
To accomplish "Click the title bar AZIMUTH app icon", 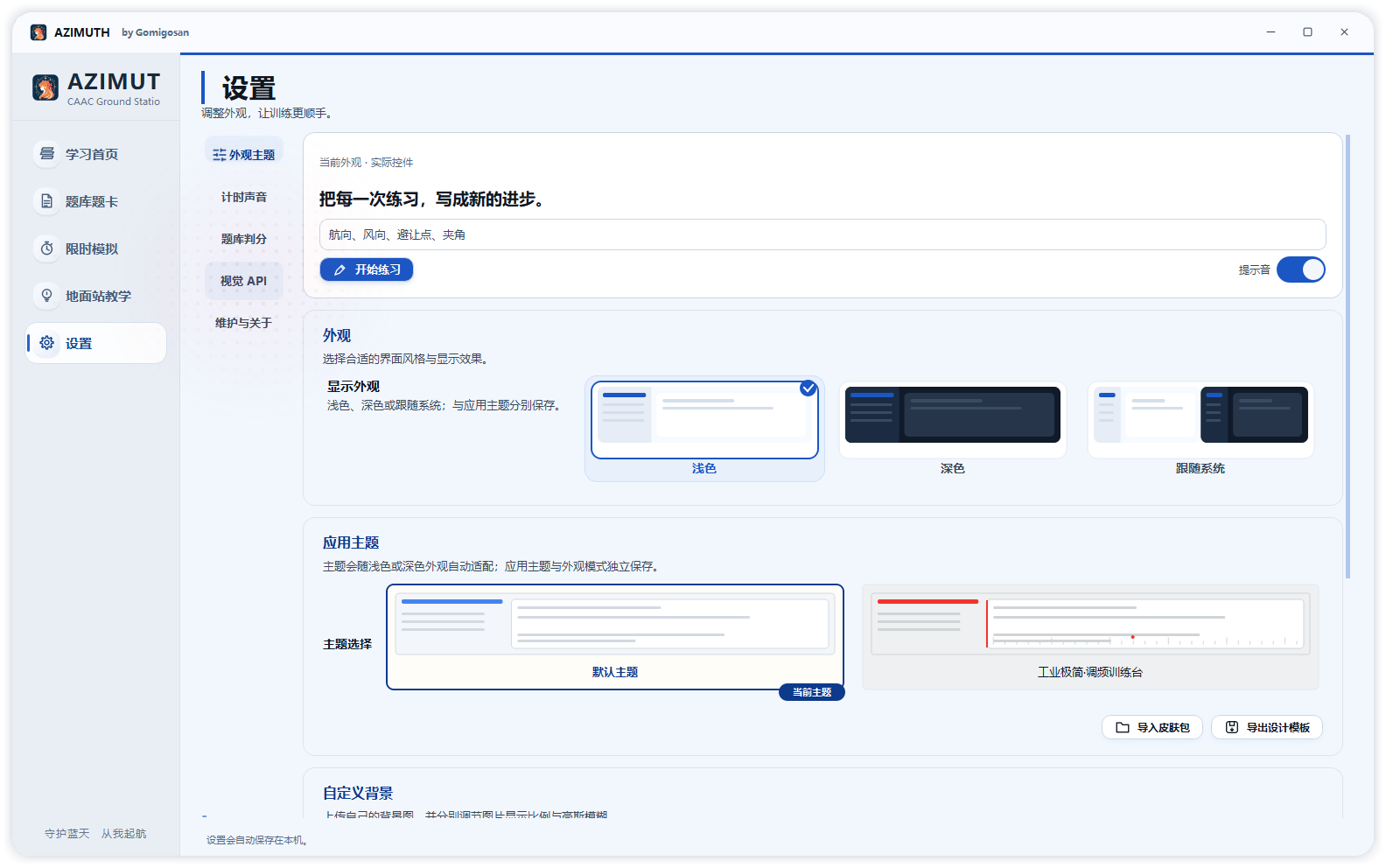I will coord(38,32).
